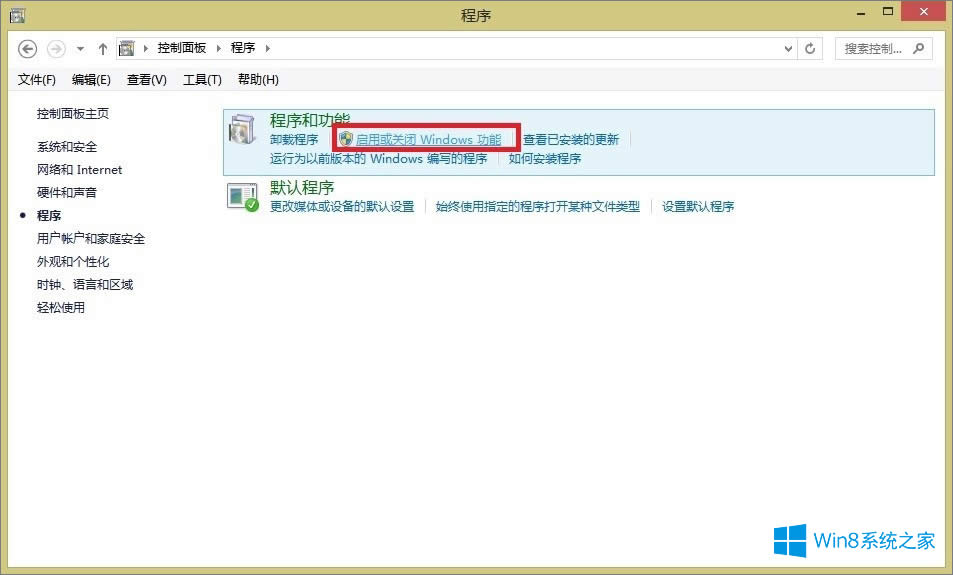The width and height of the screenshot is (953, 575).
Task: Minimize the 程序 window
Action: (861, 12)
